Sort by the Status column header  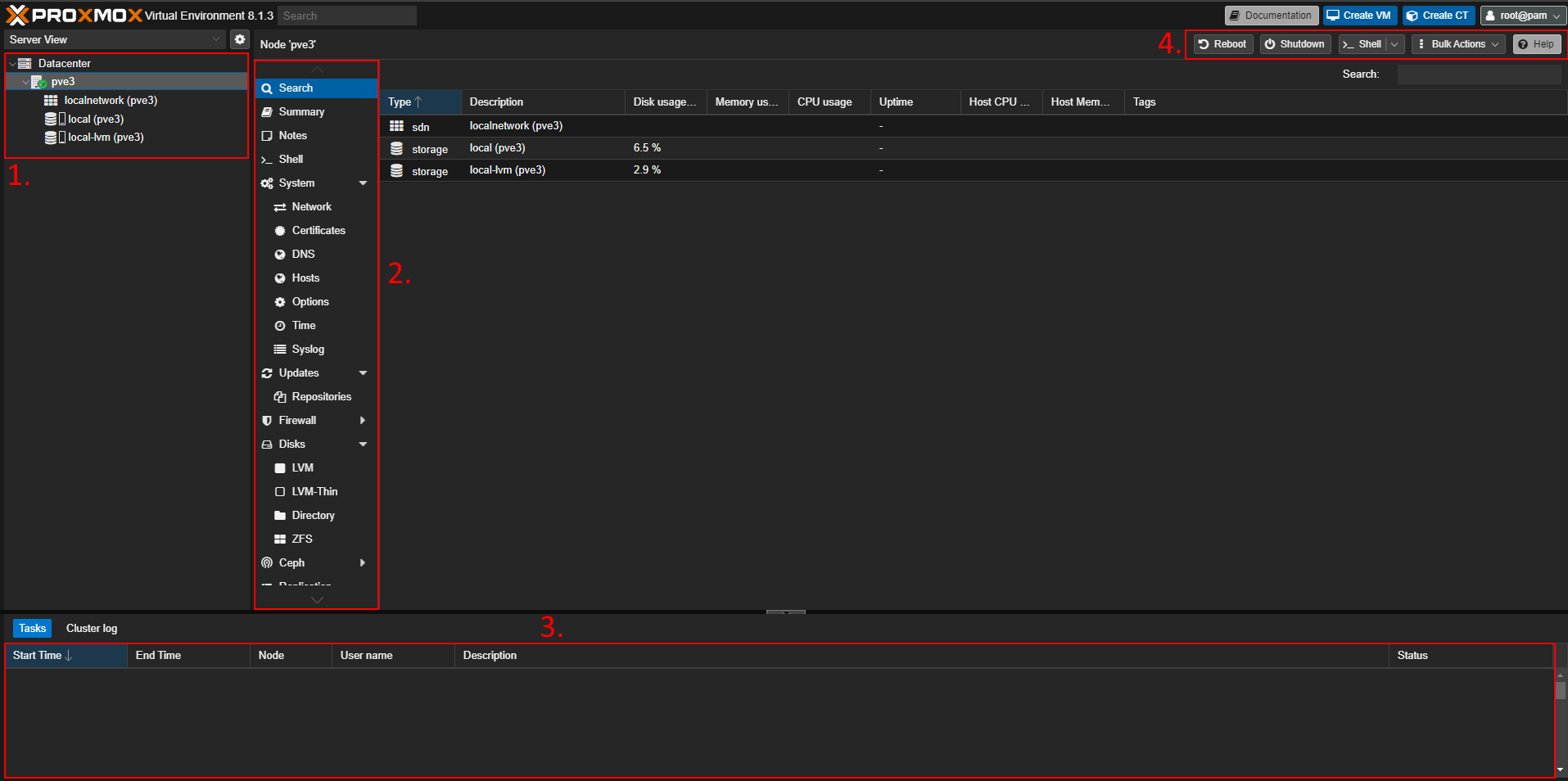pyautogui.click(x=1471, y=656)
